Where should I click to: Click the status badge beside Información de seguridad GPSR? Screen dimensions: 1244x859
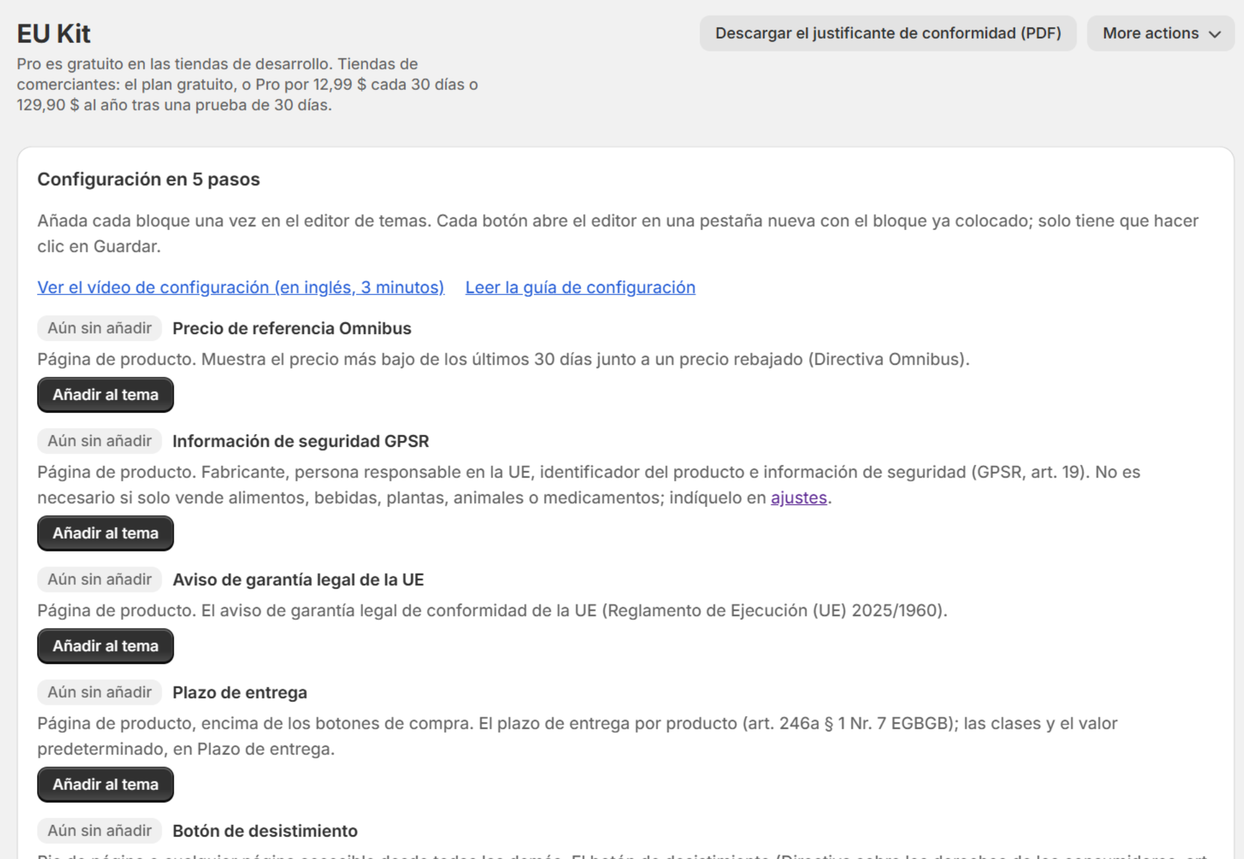tap(99, 441)
